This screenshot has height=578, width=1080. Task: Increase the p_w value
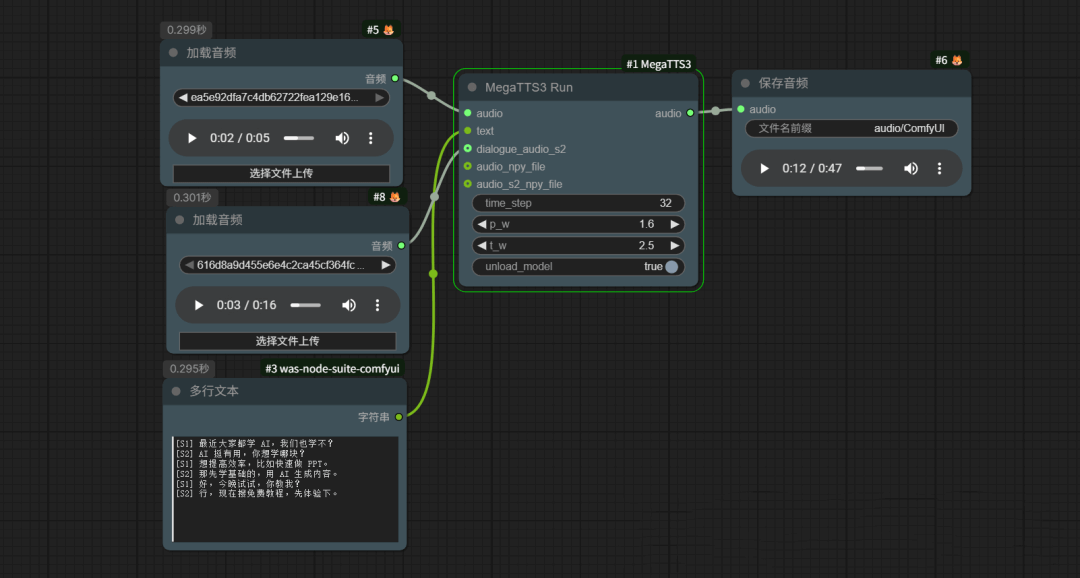click(674, 224)
